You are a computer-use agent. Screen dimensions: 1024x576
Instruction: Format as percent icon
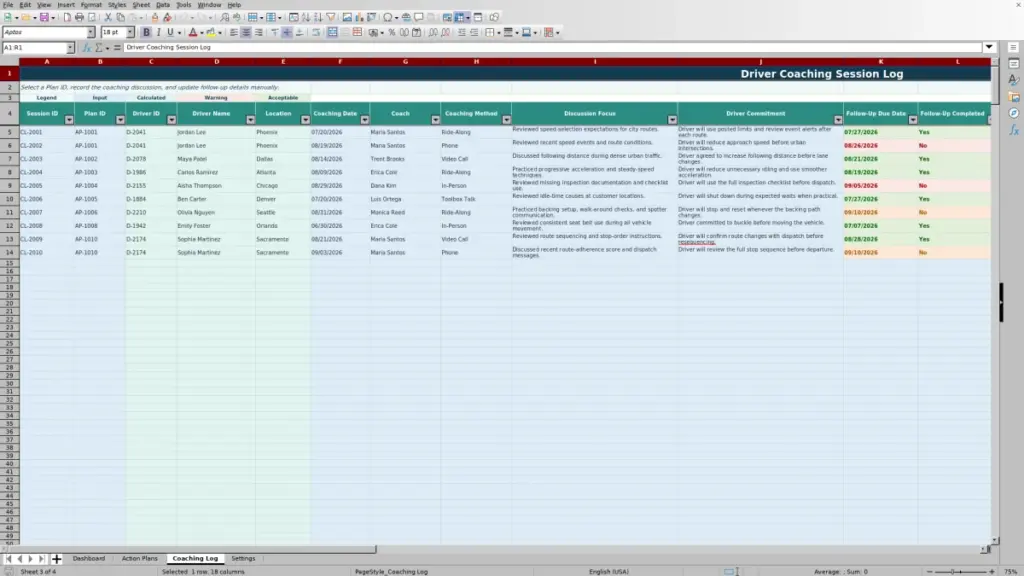click(x=392, y=32)
